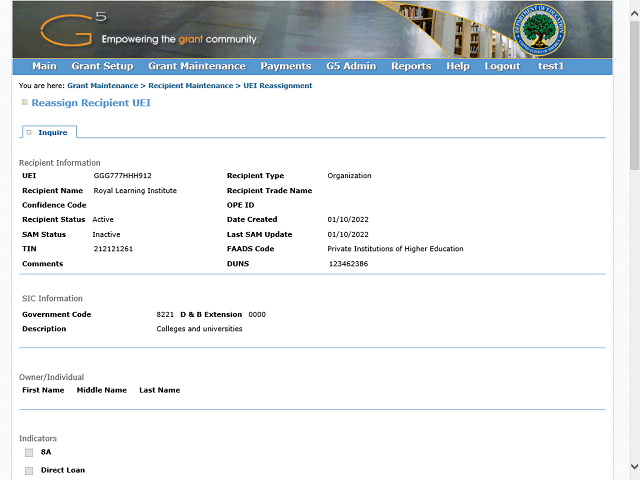Click the Logout menu item

pos(502,66)
